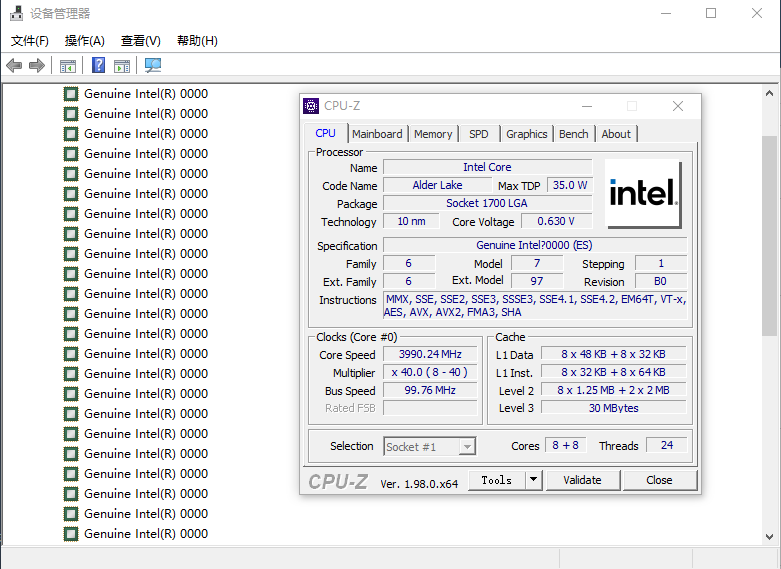The image size is (781, 569).
Task: Close the CPU-Z window with X
Action: 678,106
